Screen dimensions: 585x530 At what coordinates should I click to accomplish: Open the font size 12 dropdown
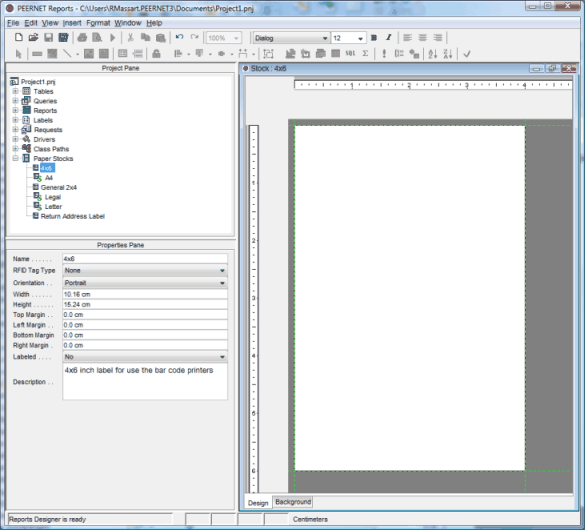coord(360,38)
